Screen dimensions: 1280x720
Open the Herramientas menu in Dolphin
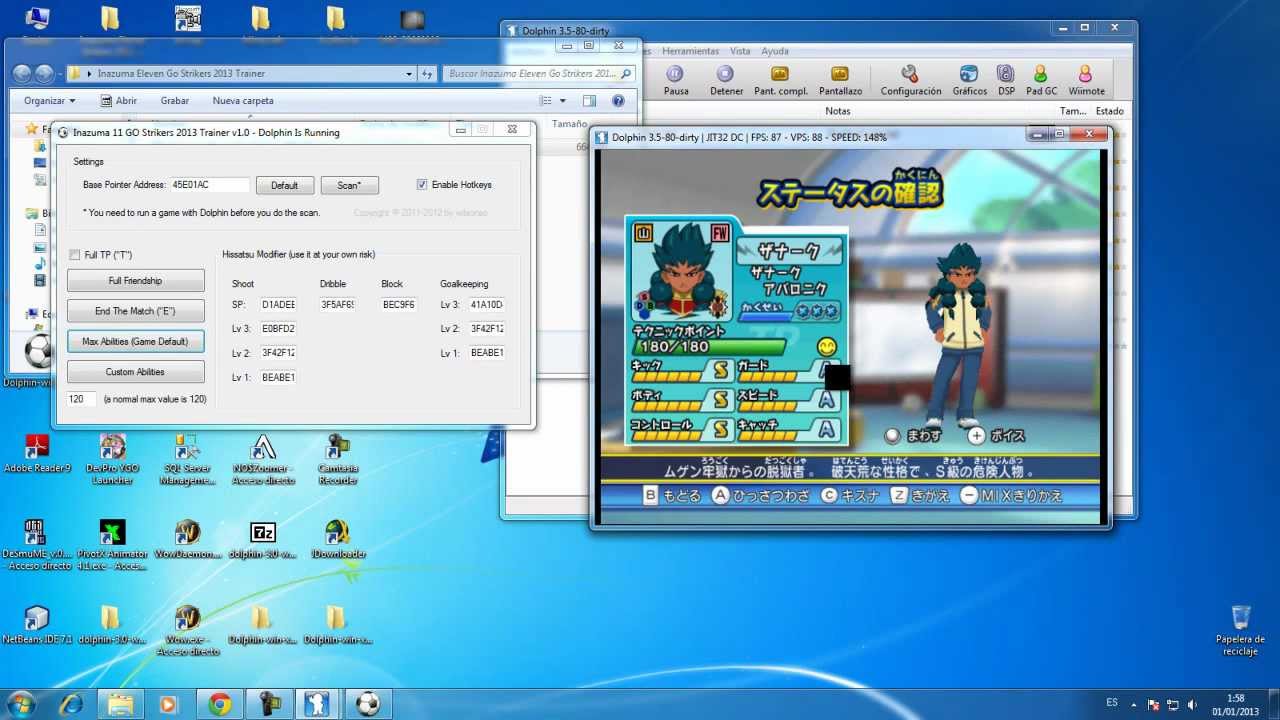click(x=690, y=51)
